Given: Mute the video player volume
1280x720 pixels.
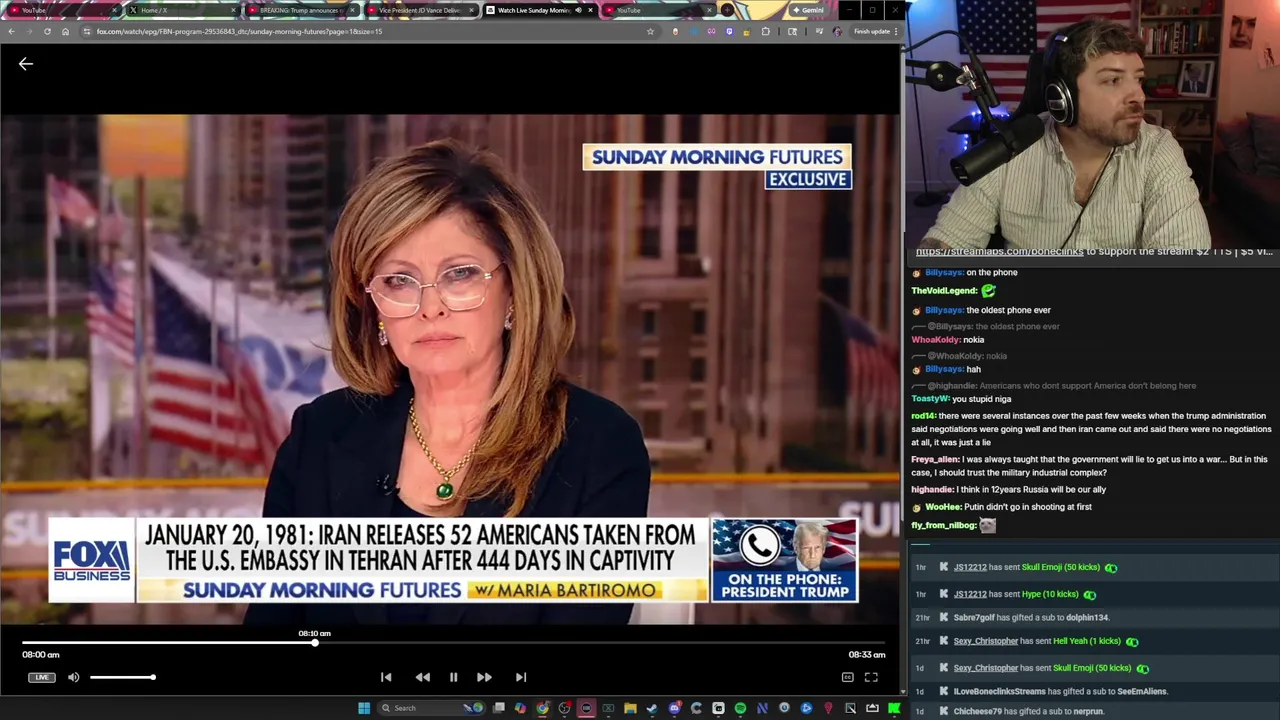Looking at the screenshot, I should tap(73, 677).
